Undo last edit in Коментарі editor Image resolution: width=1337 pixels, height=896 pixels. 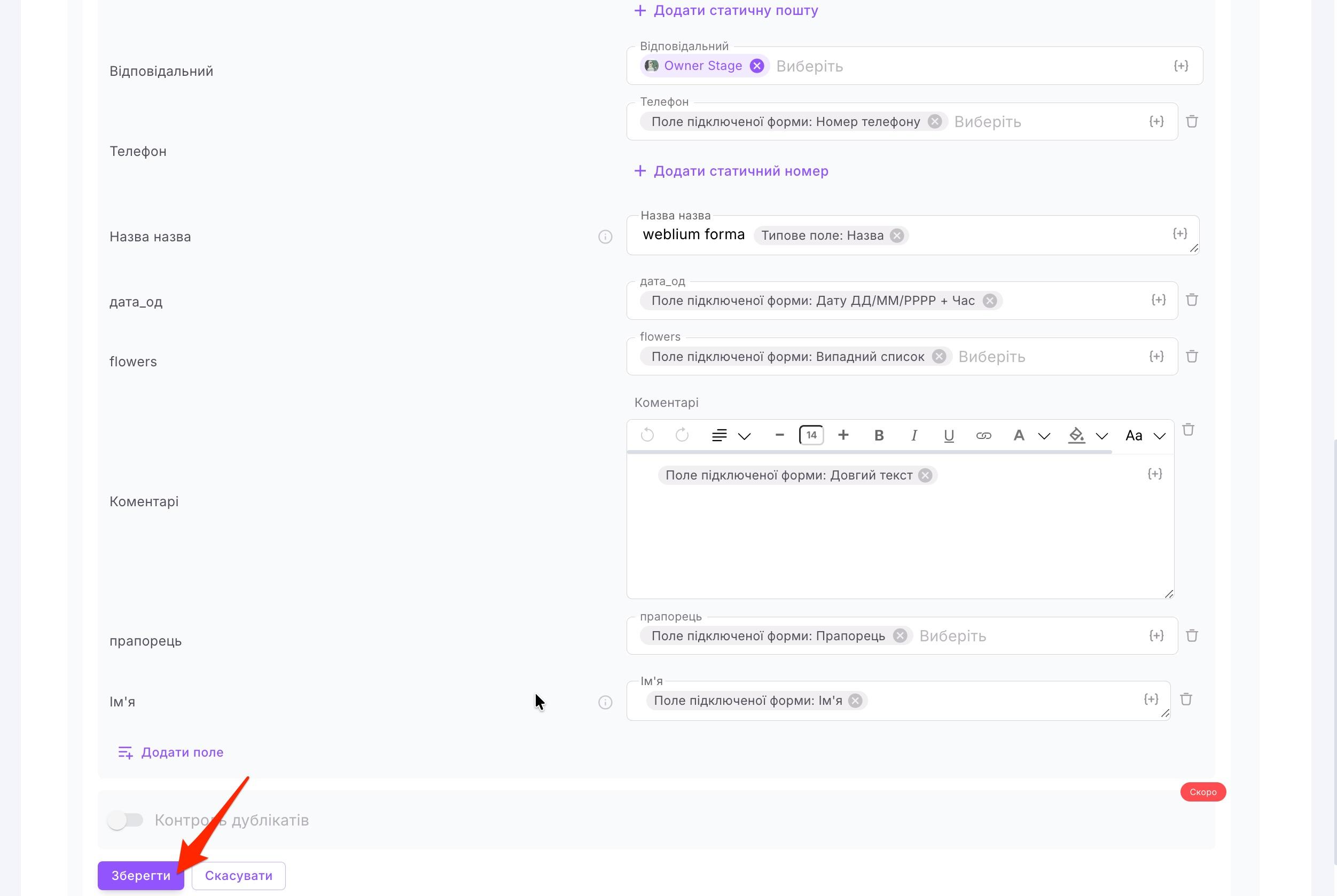point(647,435)
